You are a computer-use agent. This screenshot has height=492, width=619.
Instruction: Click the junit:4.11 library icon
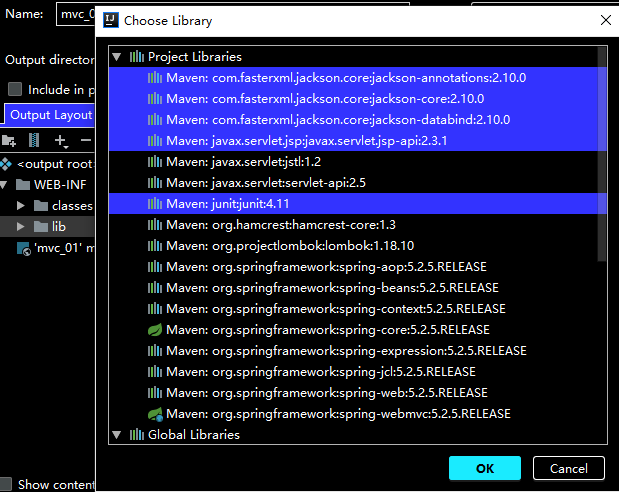point(155,204)
